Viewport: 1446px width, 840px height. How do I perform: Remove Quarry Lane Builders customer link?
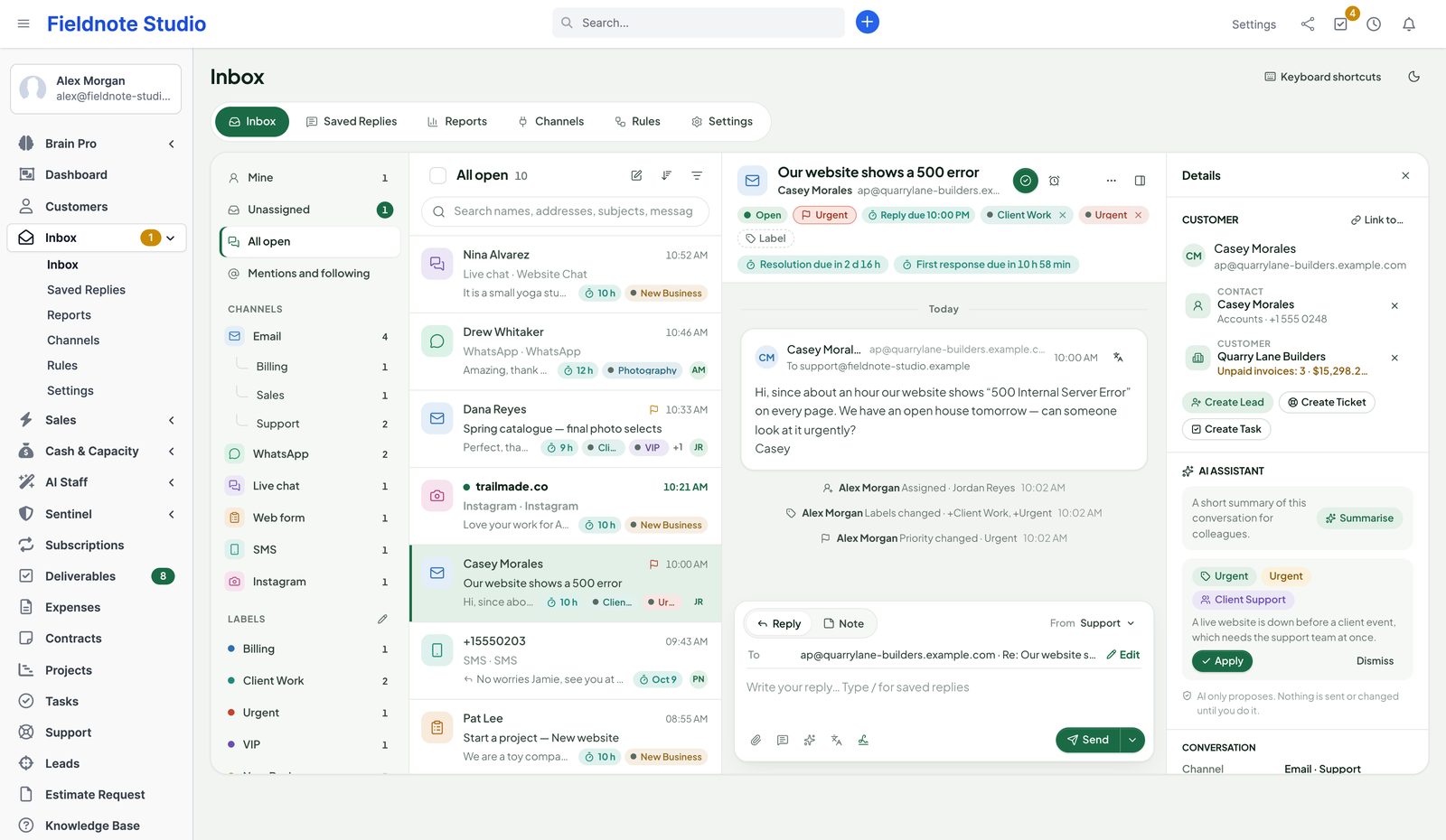(x=1394, y=358)
